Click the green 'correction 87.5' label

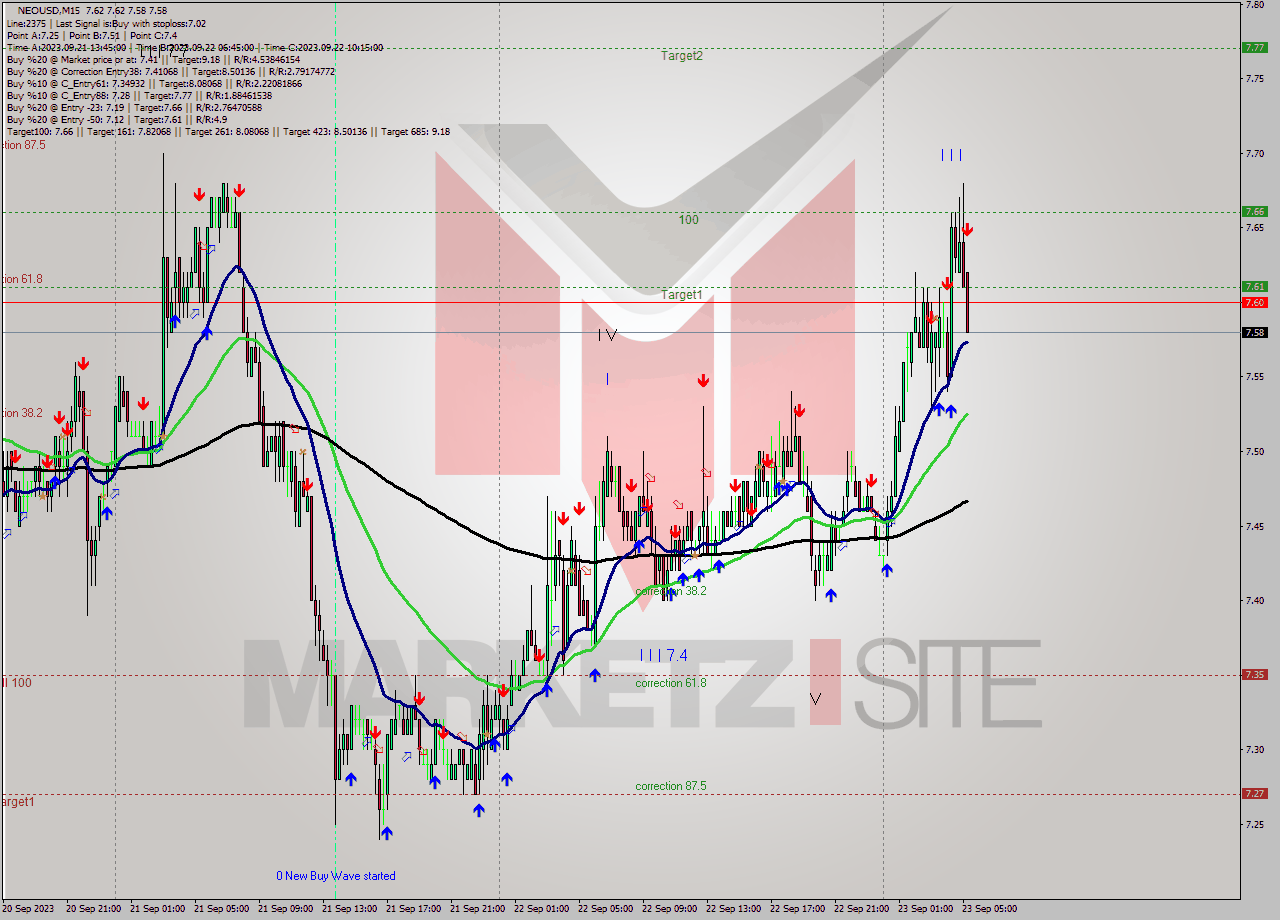click(671, 786)
